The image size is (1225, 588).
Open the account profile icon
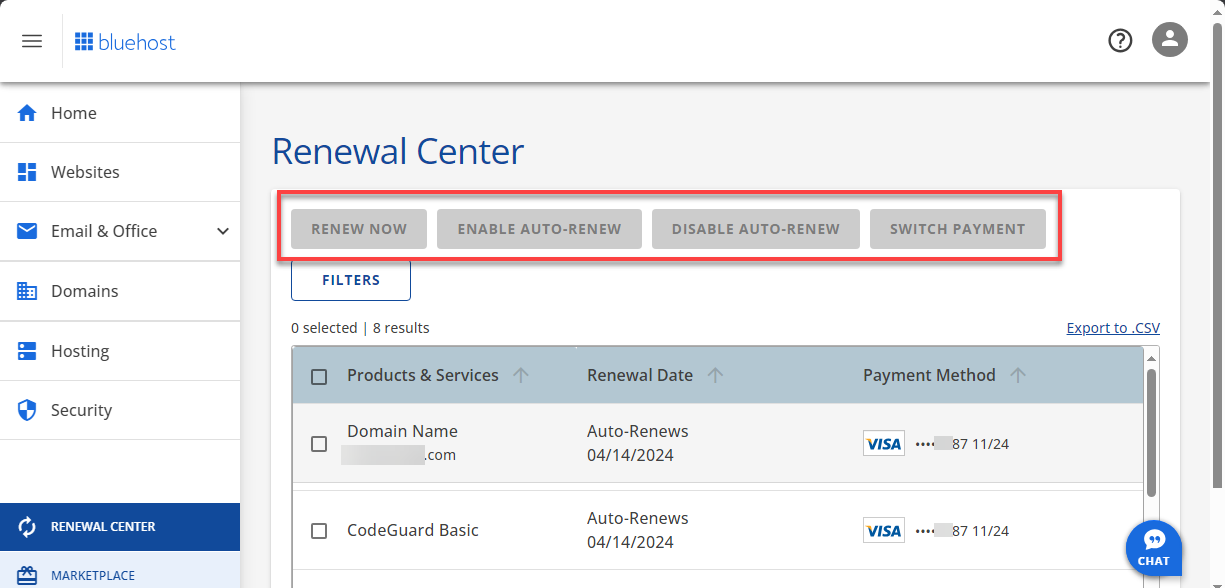pyautogui.click(x=1169, y=40)
